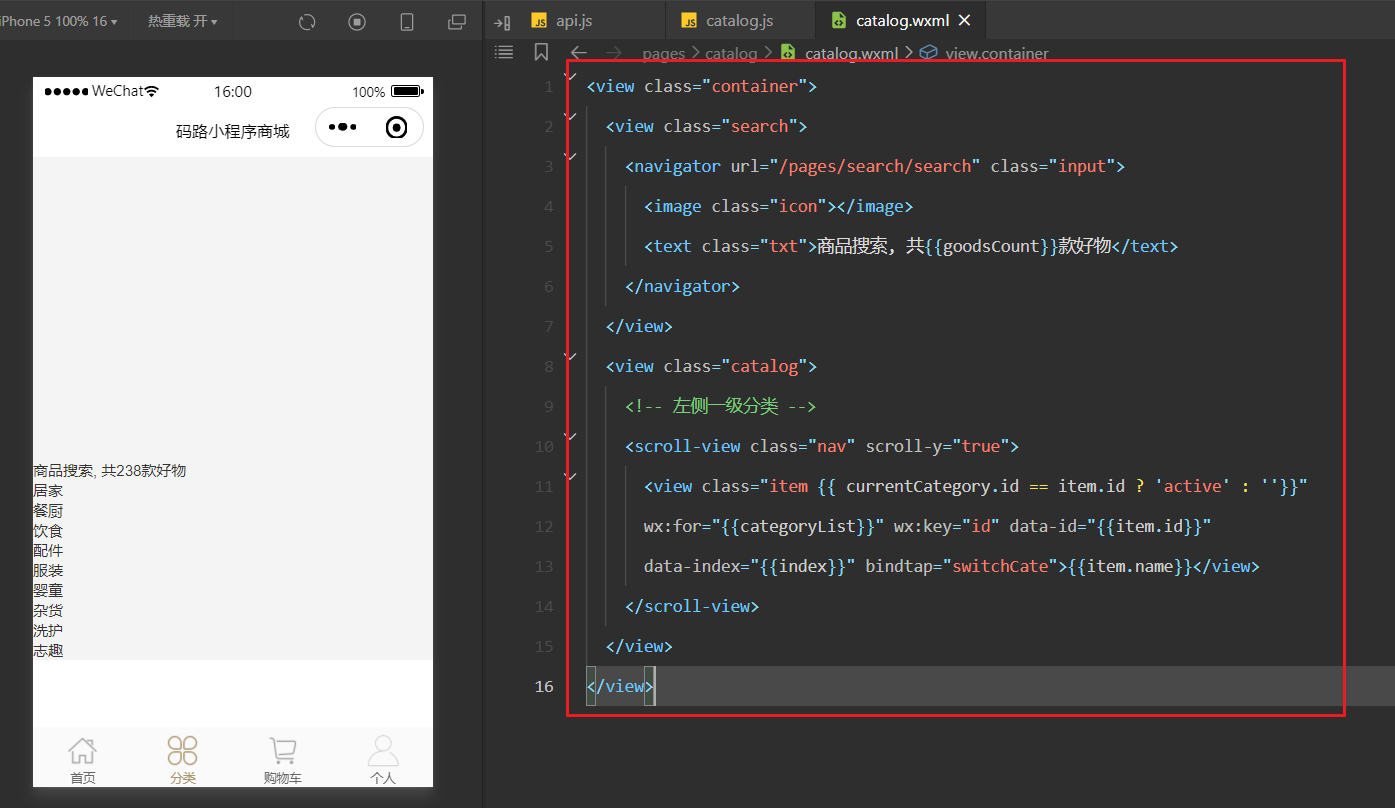The height and width of the screenshot is (808, 1395).
Task: Click the outline list icon in breadcrumb bar
Action: (x=504, y=52)
